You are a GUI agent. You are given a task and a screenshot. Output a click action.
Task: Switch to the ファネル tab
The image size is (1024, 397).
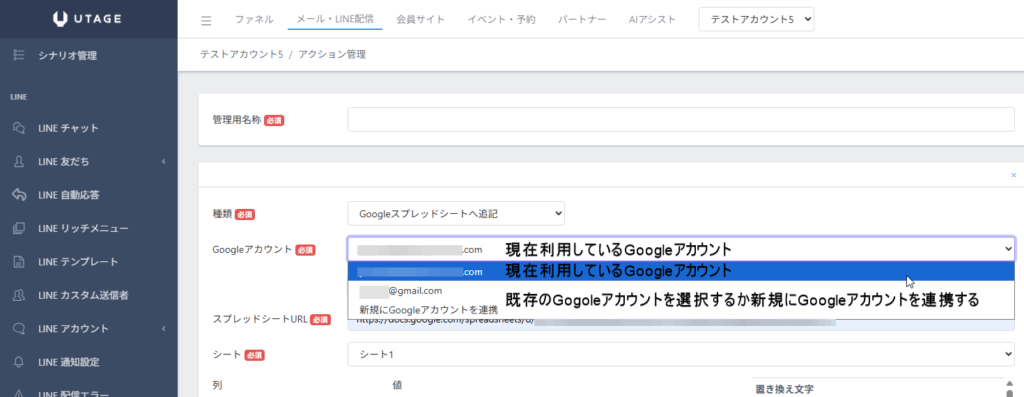[253, 20]
